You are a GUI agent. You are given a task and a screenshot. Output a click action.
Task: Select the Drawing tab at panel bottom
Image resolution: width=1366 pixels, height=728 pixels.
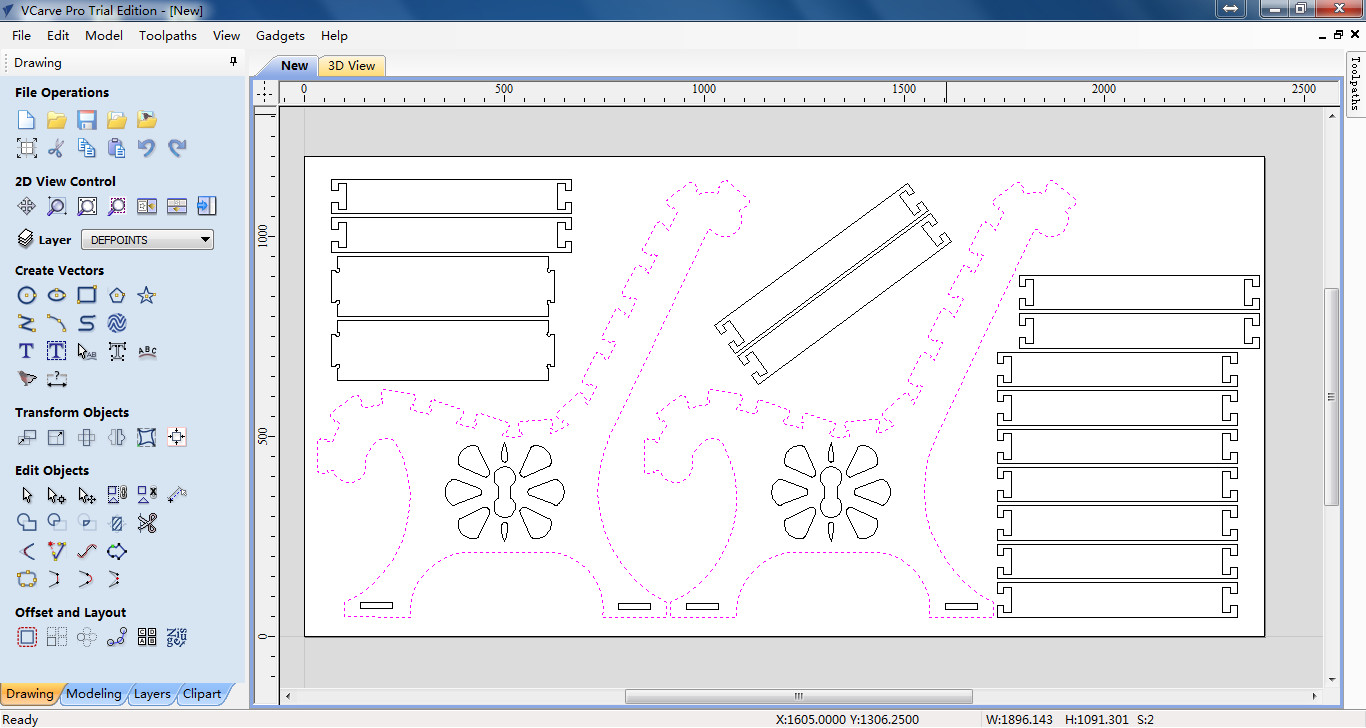pos(30,693)
